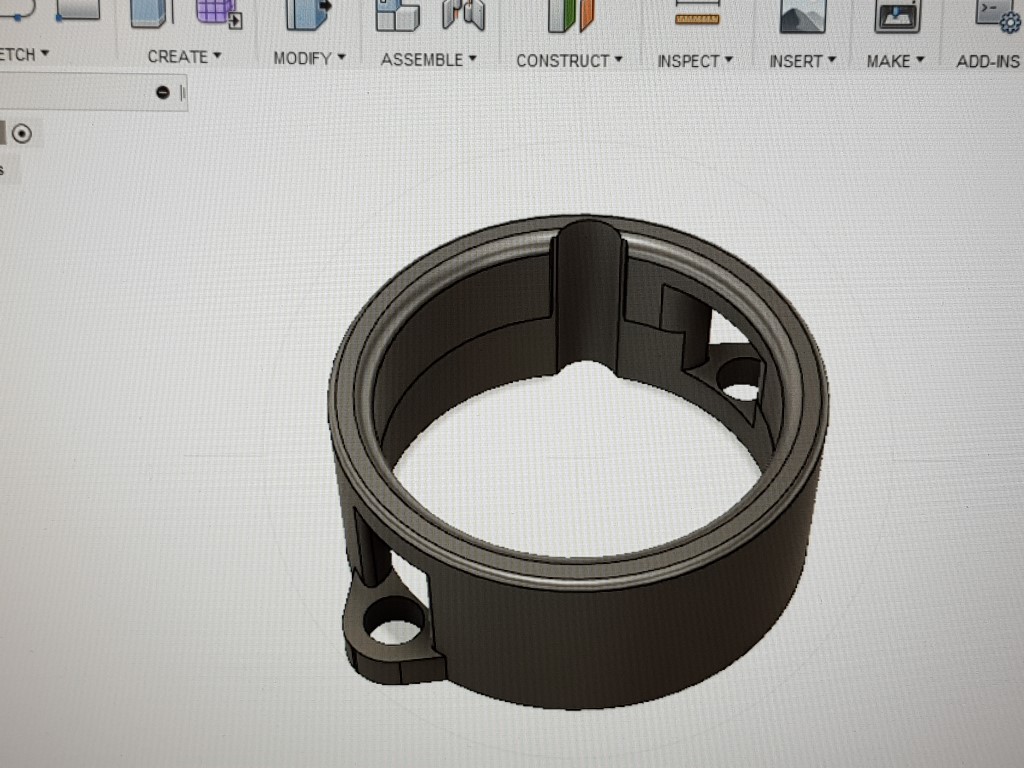The image size is (1024, 768).
Task: Collapse browser panel with black minus button
Action: click(x=163, y=93)
